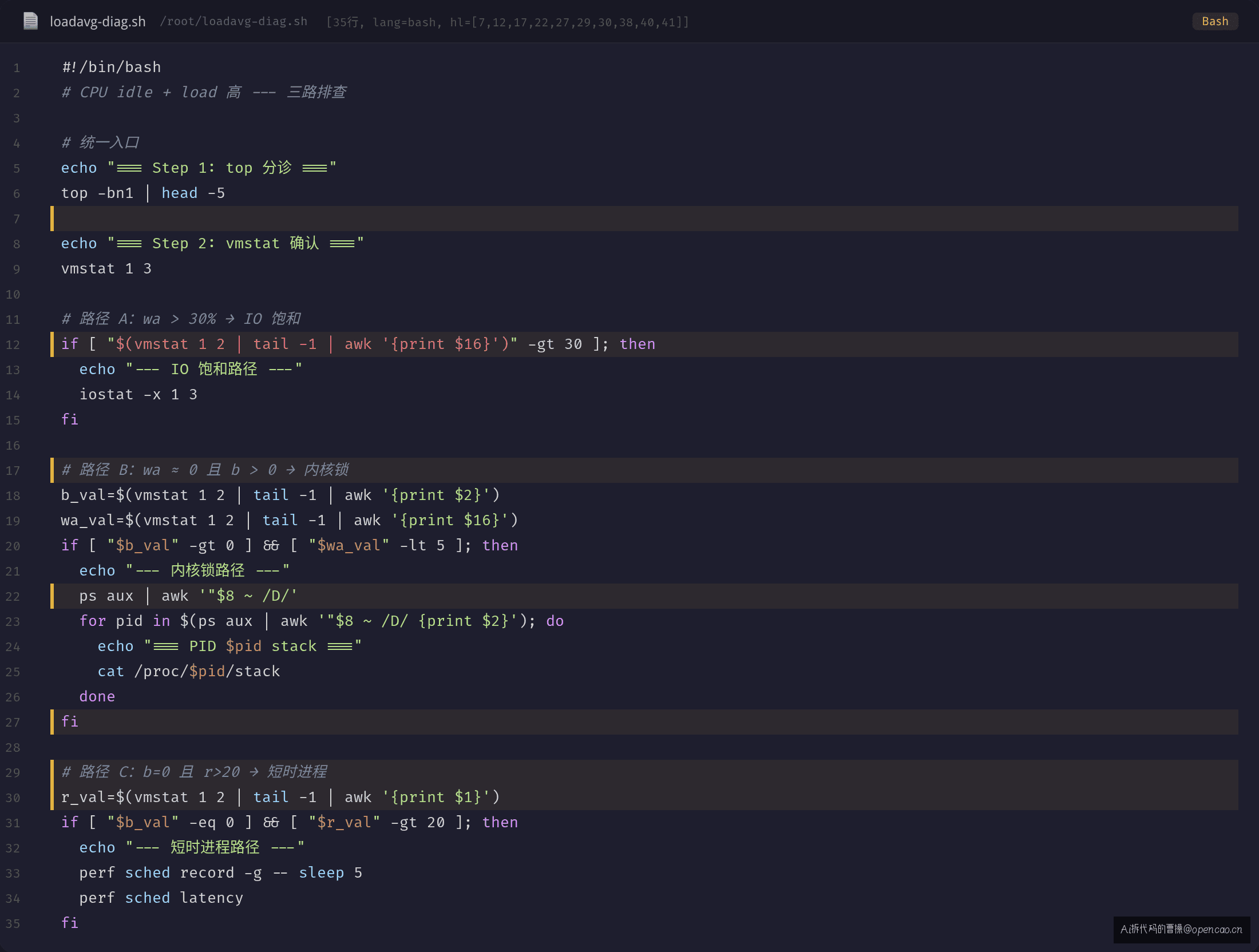This screenshot has height=952, width=1259.
Task: Click the /root/loadavg-diag.sh file path
Action: tap(233, 22)
